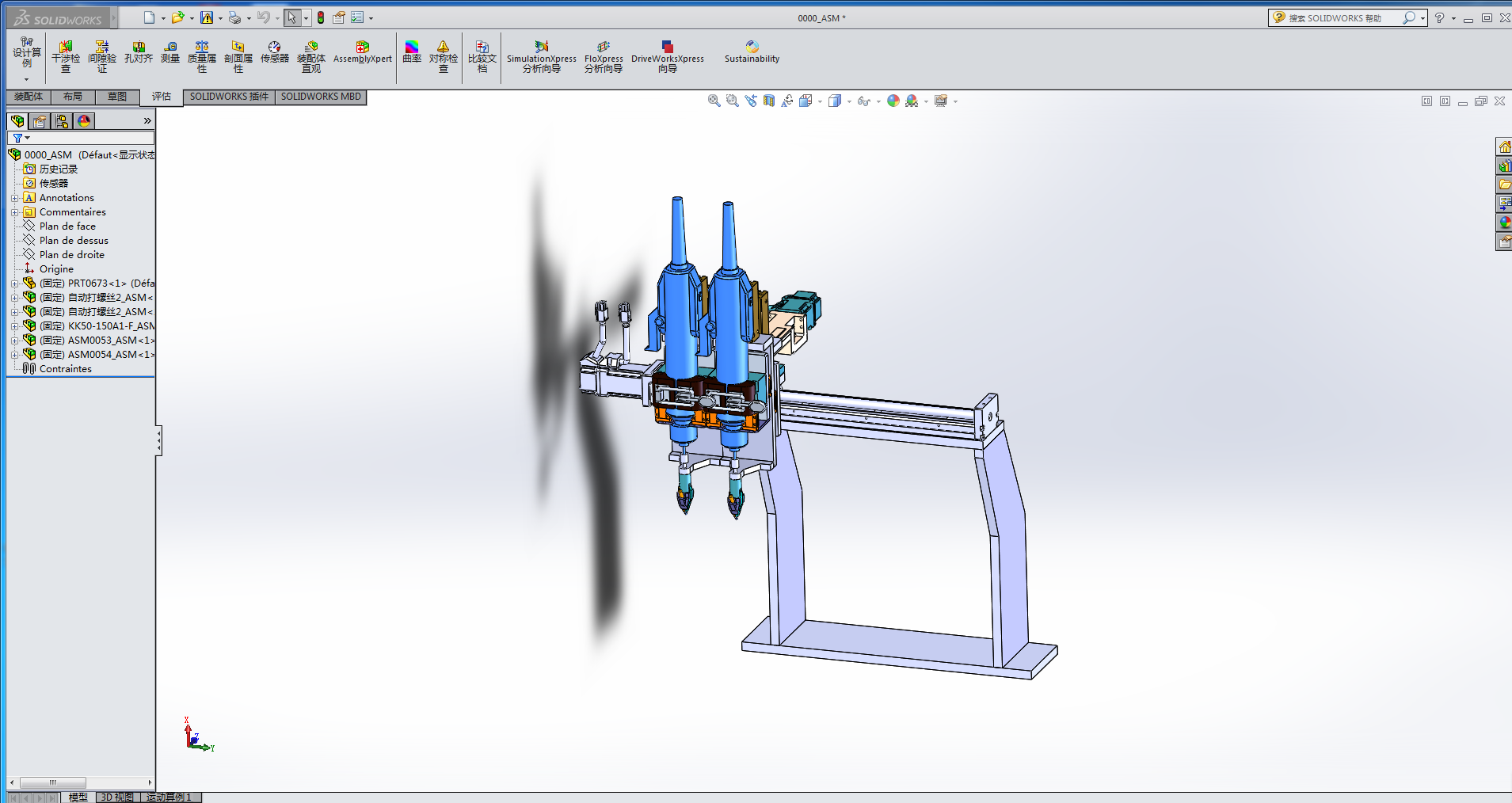This screenshot has width=1512, height=803.
Task: Activate the Section View icon
Action: point(769,101)
